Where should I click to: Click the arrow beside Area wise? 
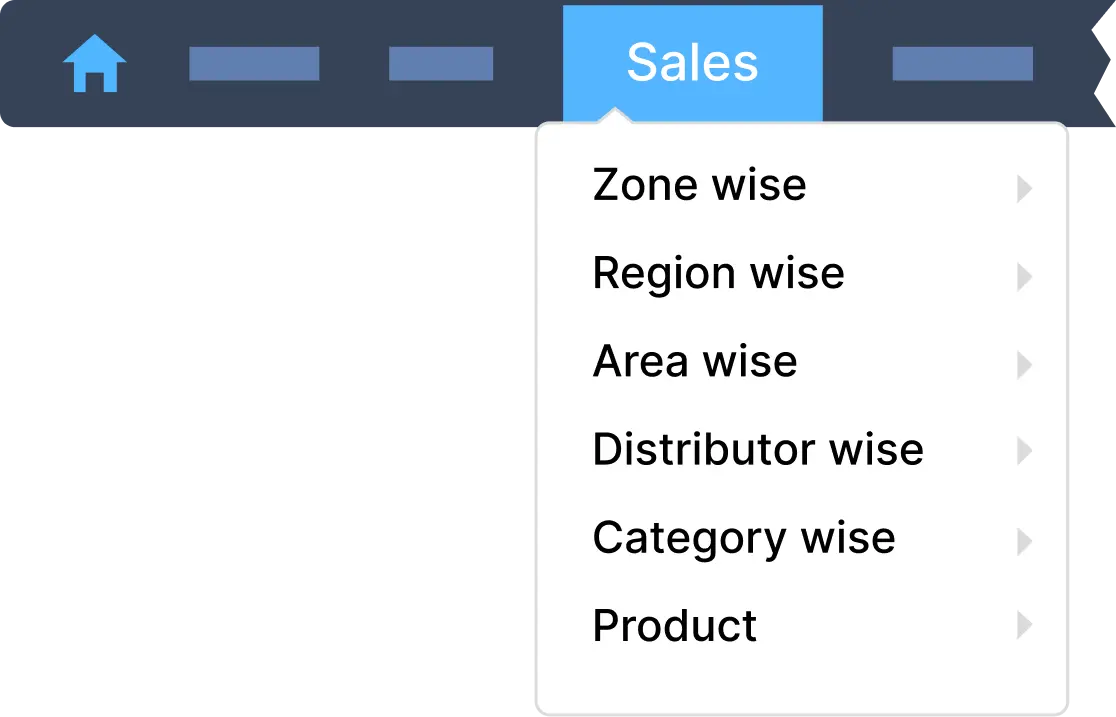point(1023,364)
